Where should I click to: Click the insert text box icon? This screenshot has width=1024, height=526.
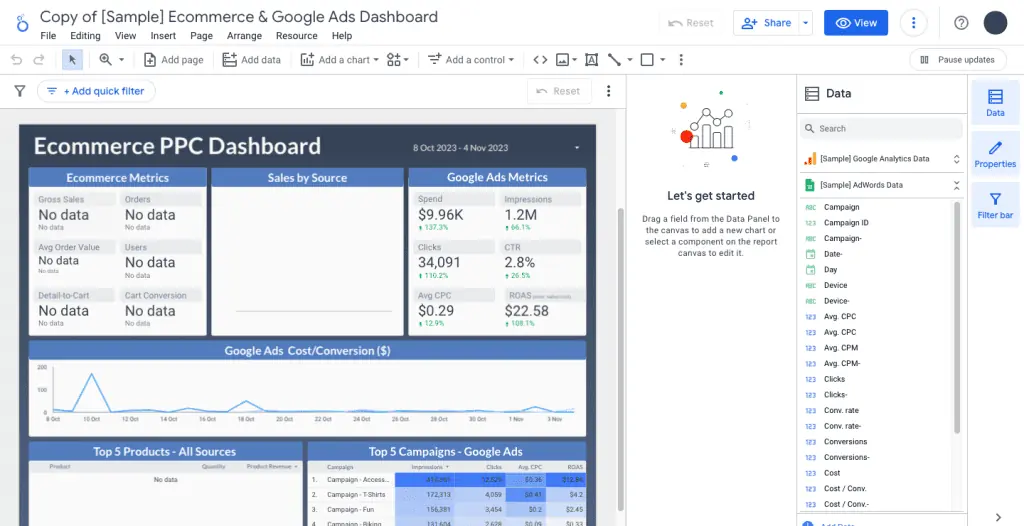click(591, 59)
